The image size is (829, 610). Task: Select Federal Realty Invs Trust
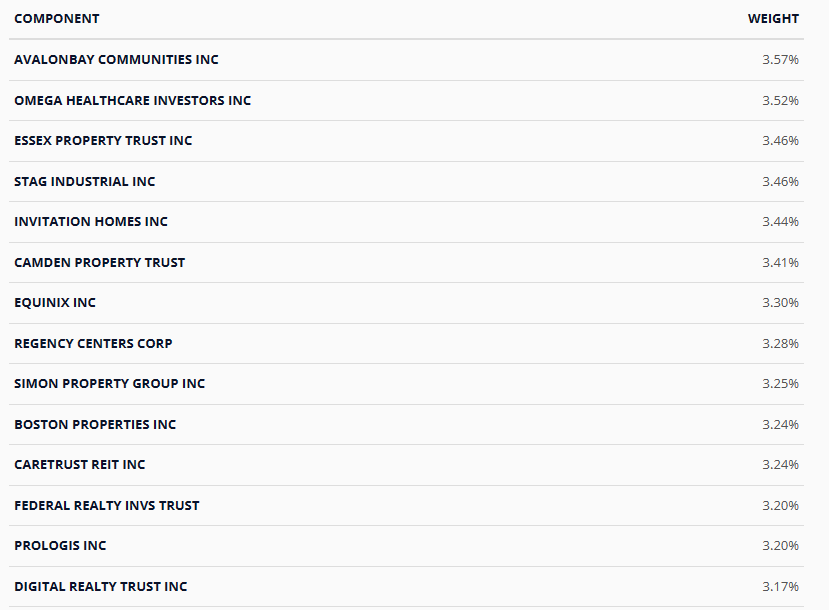click(106, 506)
